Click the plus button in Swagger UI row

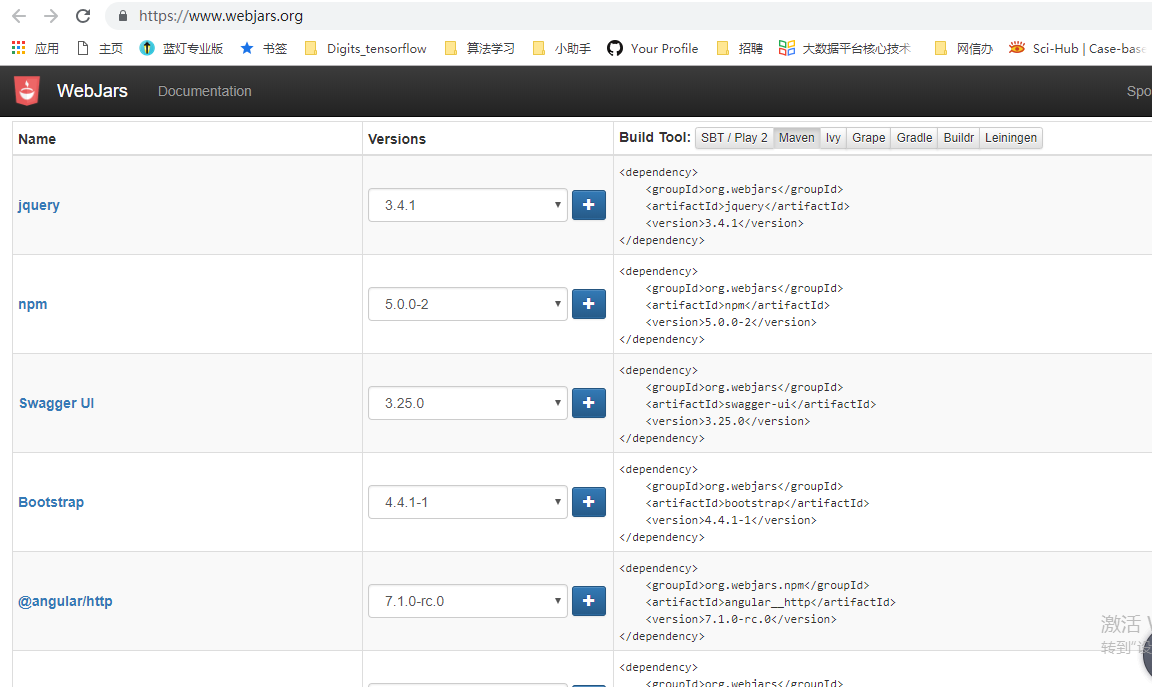(588, 403)
